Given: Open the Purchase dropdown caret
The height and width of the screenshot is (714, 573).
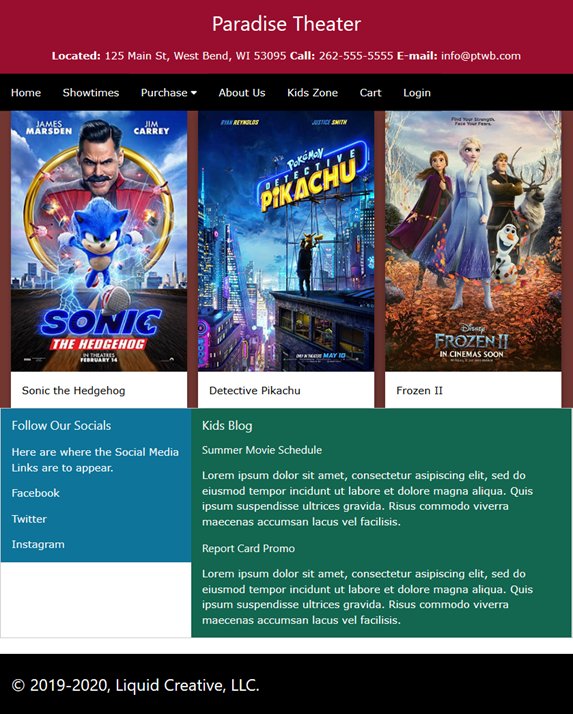Looking at the screenshot, I should [x=194, y=93].
